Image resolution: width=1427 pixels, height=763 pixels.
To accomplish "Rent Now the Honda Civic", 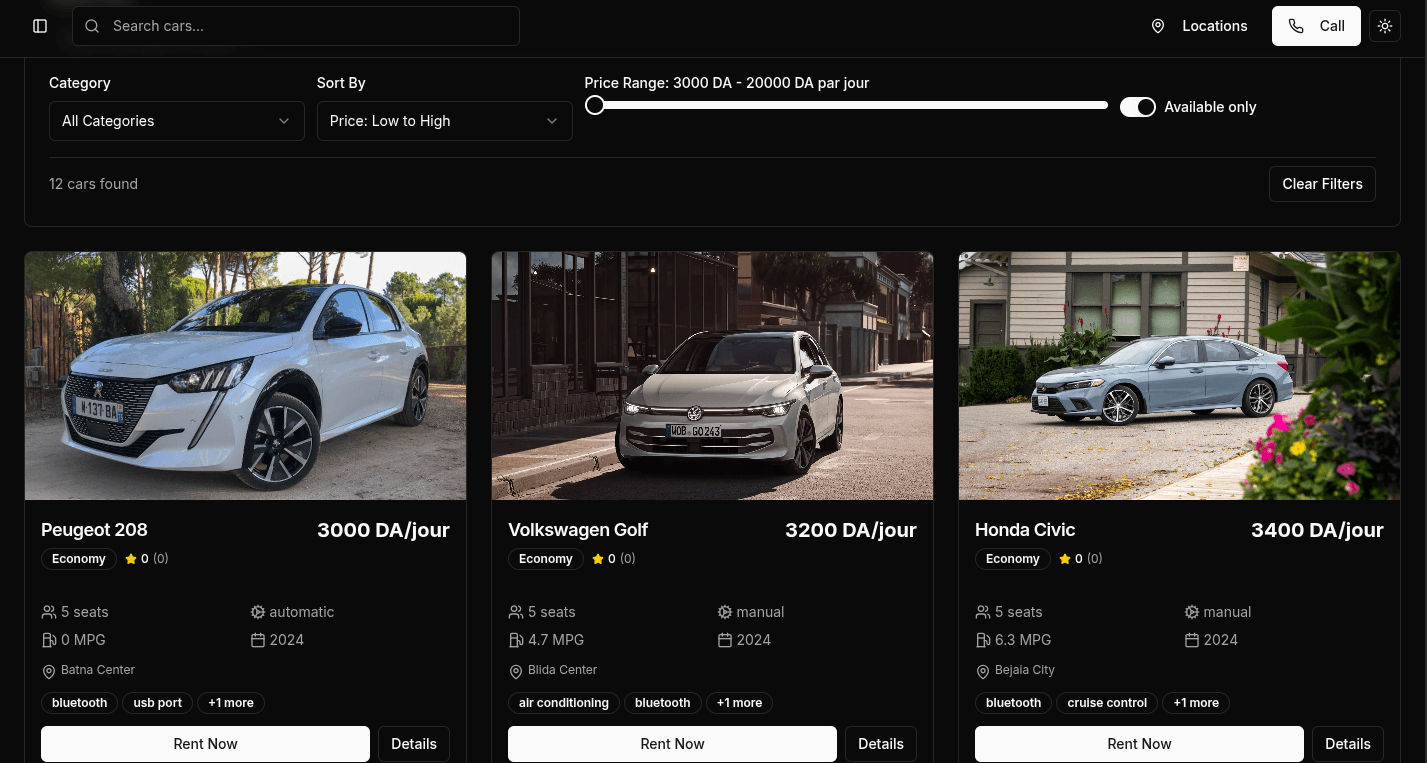I will click(1140, 744).
